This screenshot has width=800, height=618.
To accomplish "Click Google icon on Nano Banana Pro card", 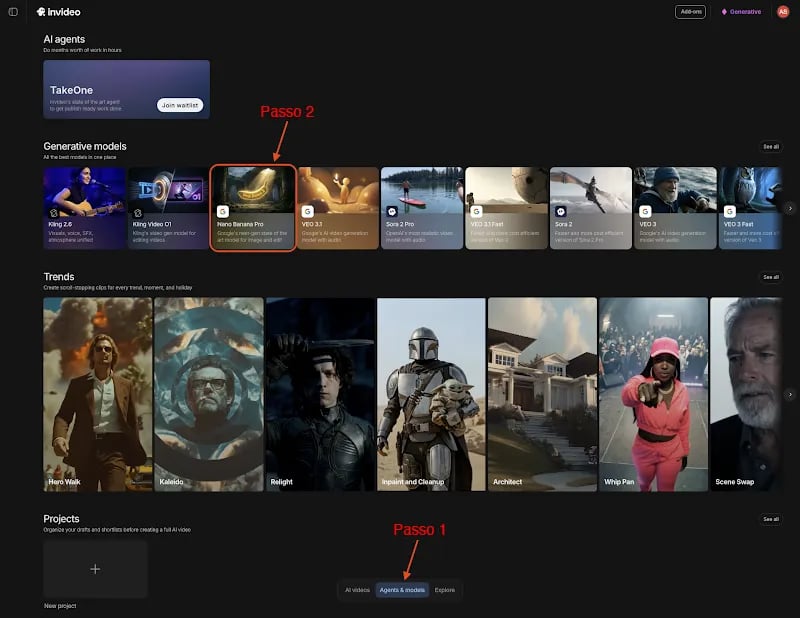I will click(x=222, y=211).
